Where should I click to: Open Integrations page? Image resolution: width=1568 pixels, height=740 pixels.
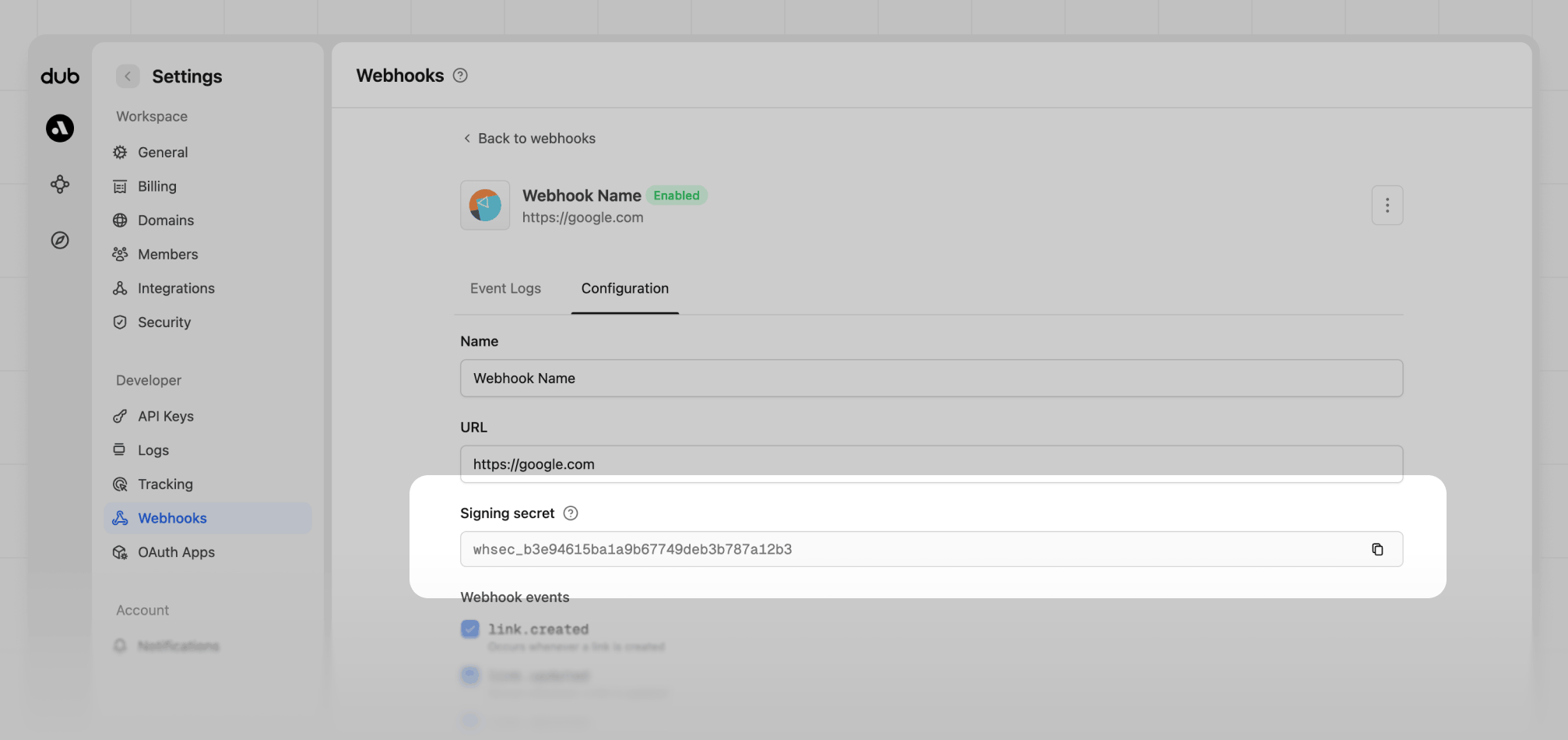tap(208, 288)
